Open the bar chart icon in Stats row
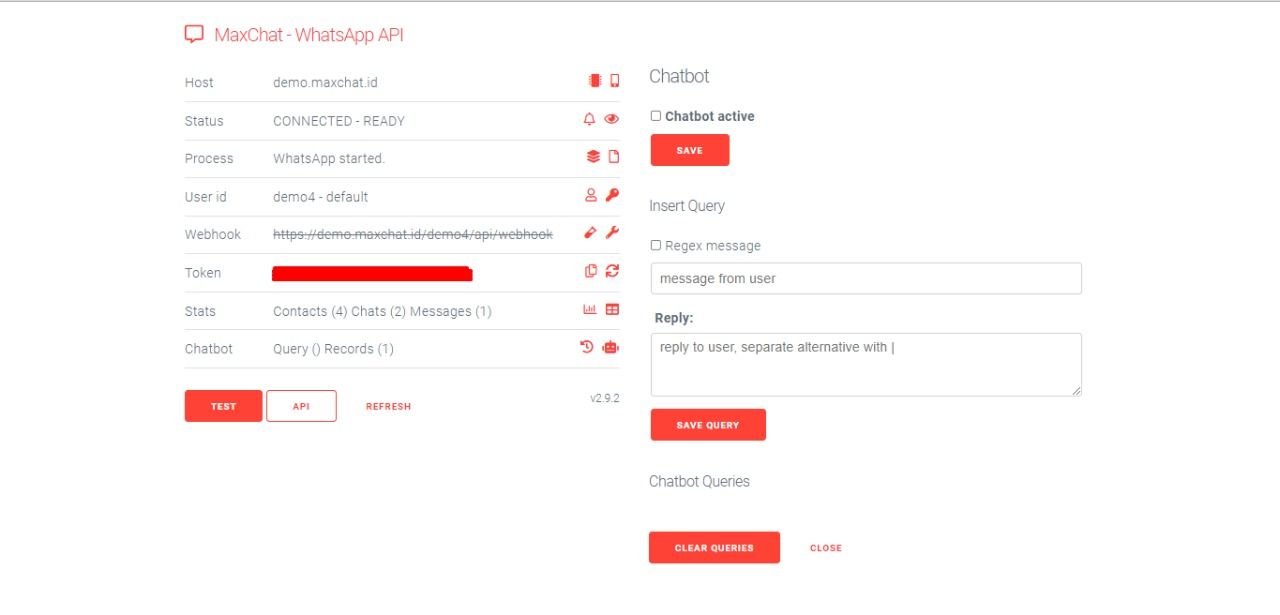The height and width of the screenshot is (615, 1280). coord(590,310)
